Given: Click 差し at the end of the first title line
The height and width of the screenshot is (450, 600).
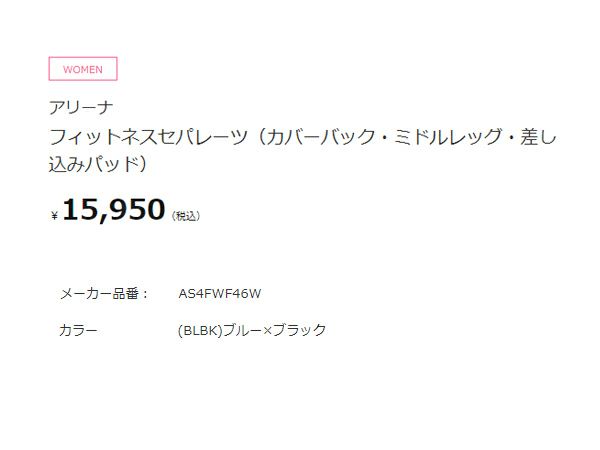Looking at the screenshot, I should [x=539, y=137].
